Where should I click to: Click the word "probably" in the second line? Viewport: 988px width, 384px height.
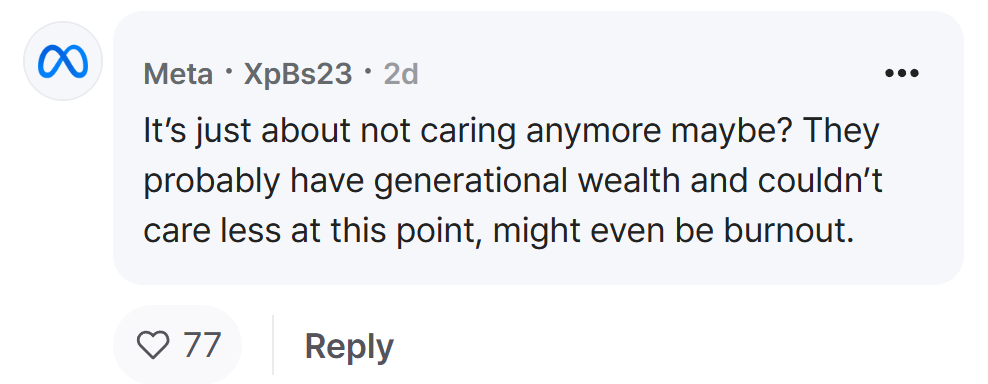coord(211,182)
